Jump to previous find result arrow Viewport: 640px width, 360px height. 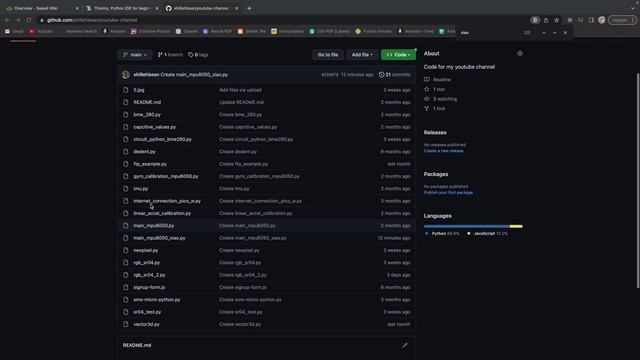click(544, 33)
